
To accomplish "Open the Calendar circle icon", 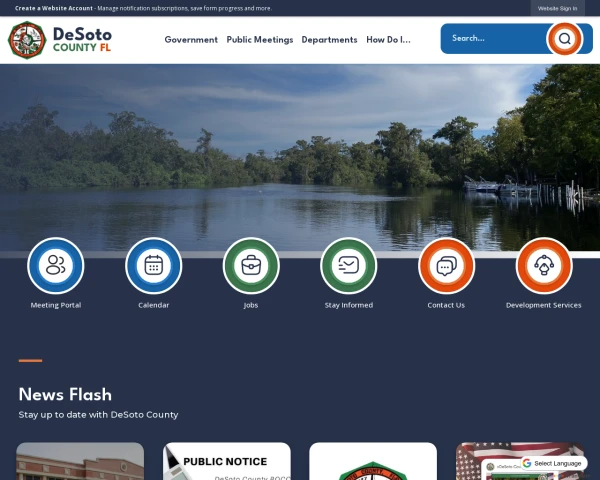I will [x=153, y=266].
